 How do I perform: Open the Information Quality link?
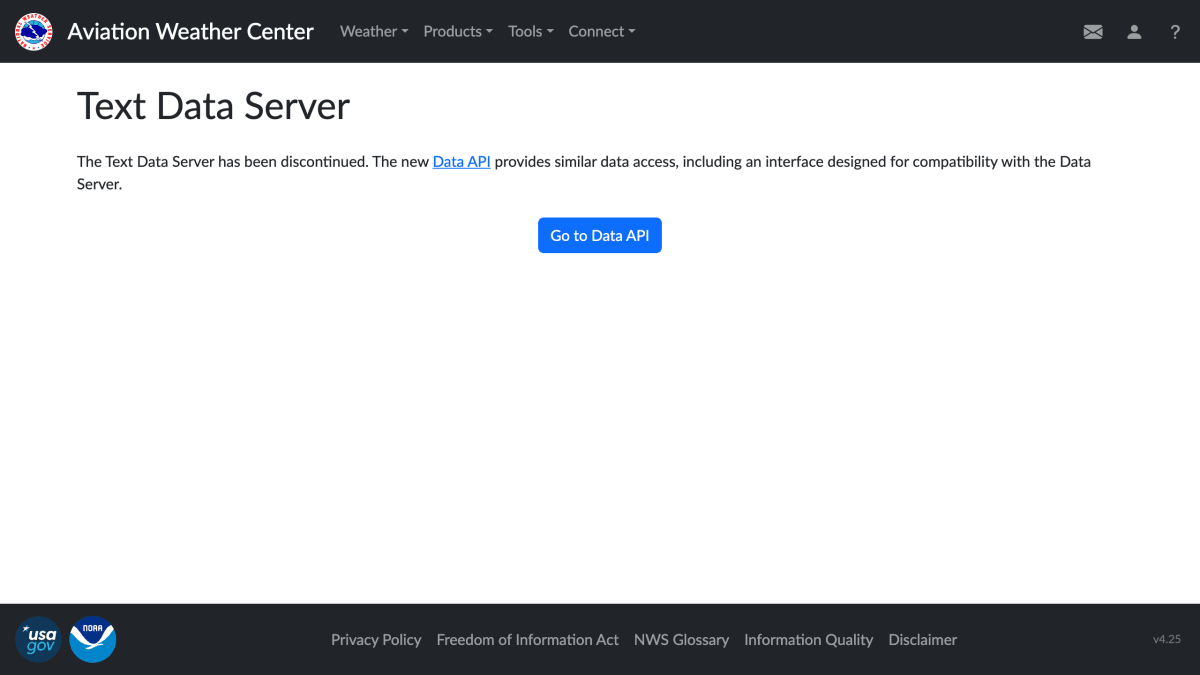click(808, 640)
